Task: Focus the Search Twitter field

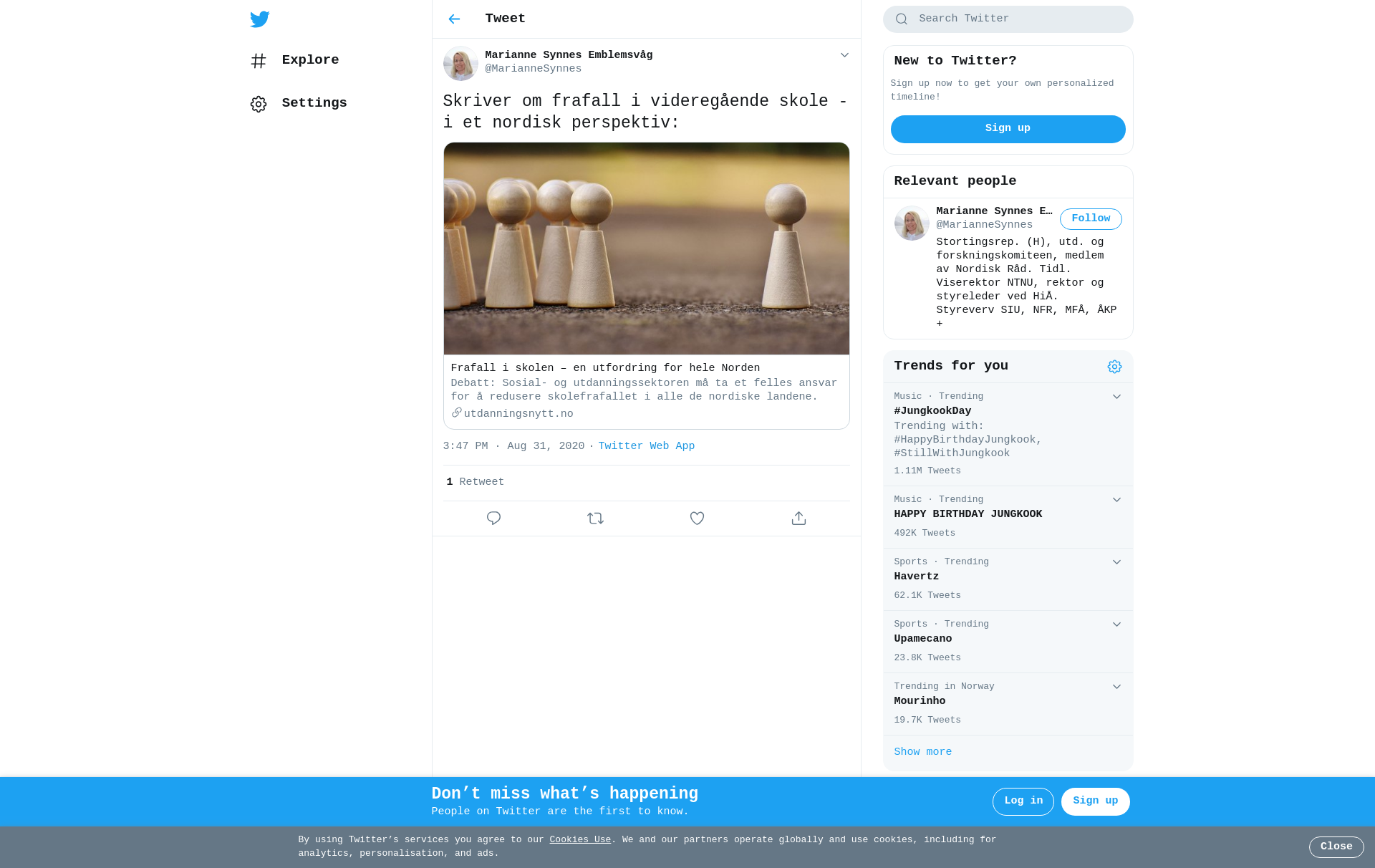Action: (x=1008, y=19)
